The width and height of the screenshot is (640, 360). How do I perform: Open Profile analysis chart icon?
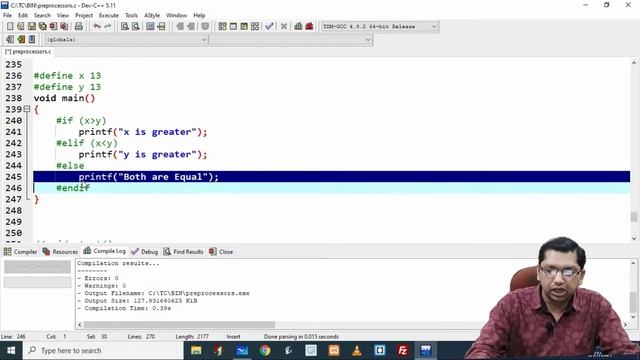pos(298,27)
